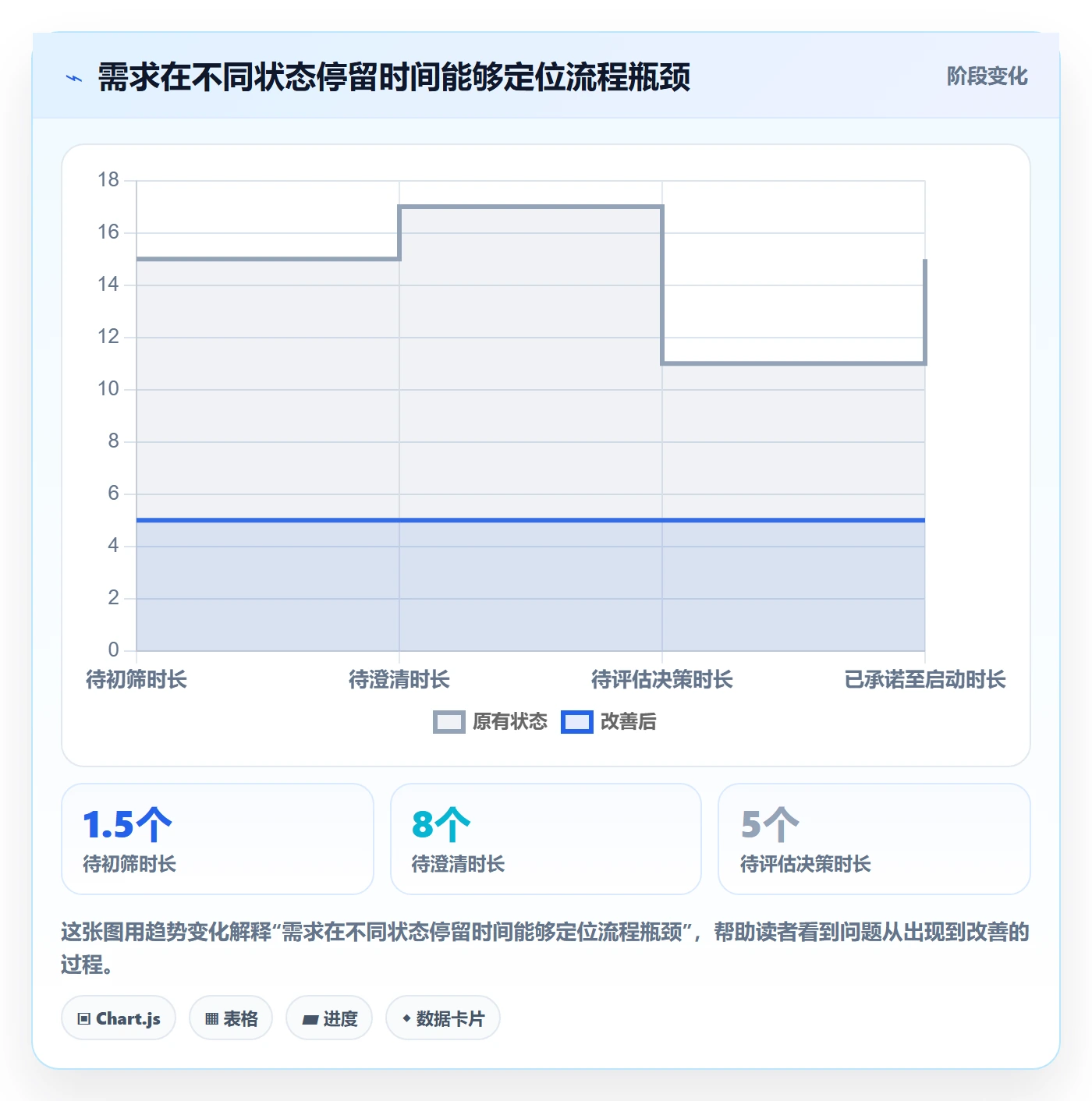
Task: Click the lightning bolt icon beside the title
Action: pos(74,78)
